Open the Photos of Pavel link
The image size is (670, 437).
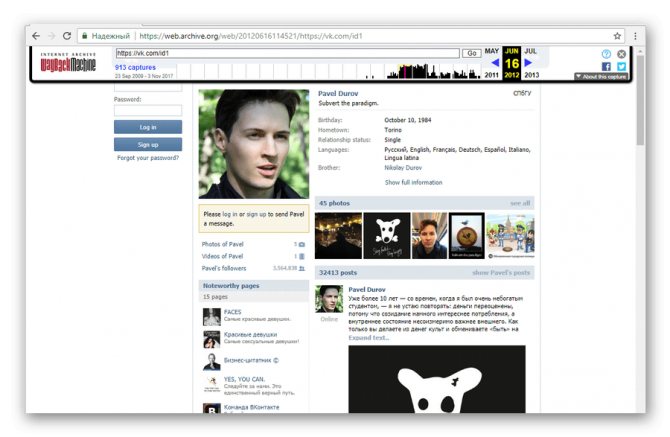[222, 244]
